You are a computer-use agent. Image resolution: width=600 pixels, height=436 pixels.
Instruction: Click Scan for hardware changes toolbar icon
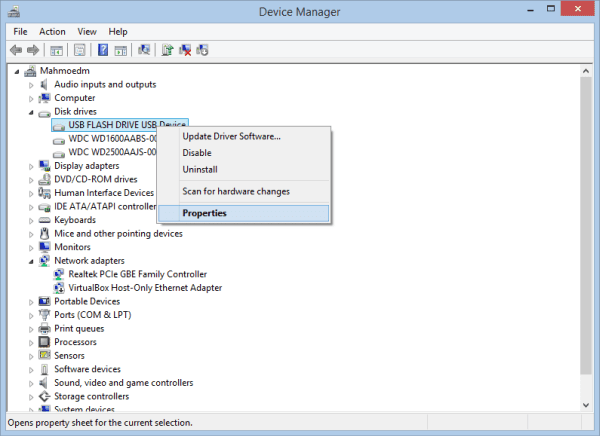pyautogui.click(x=144, y=50)
